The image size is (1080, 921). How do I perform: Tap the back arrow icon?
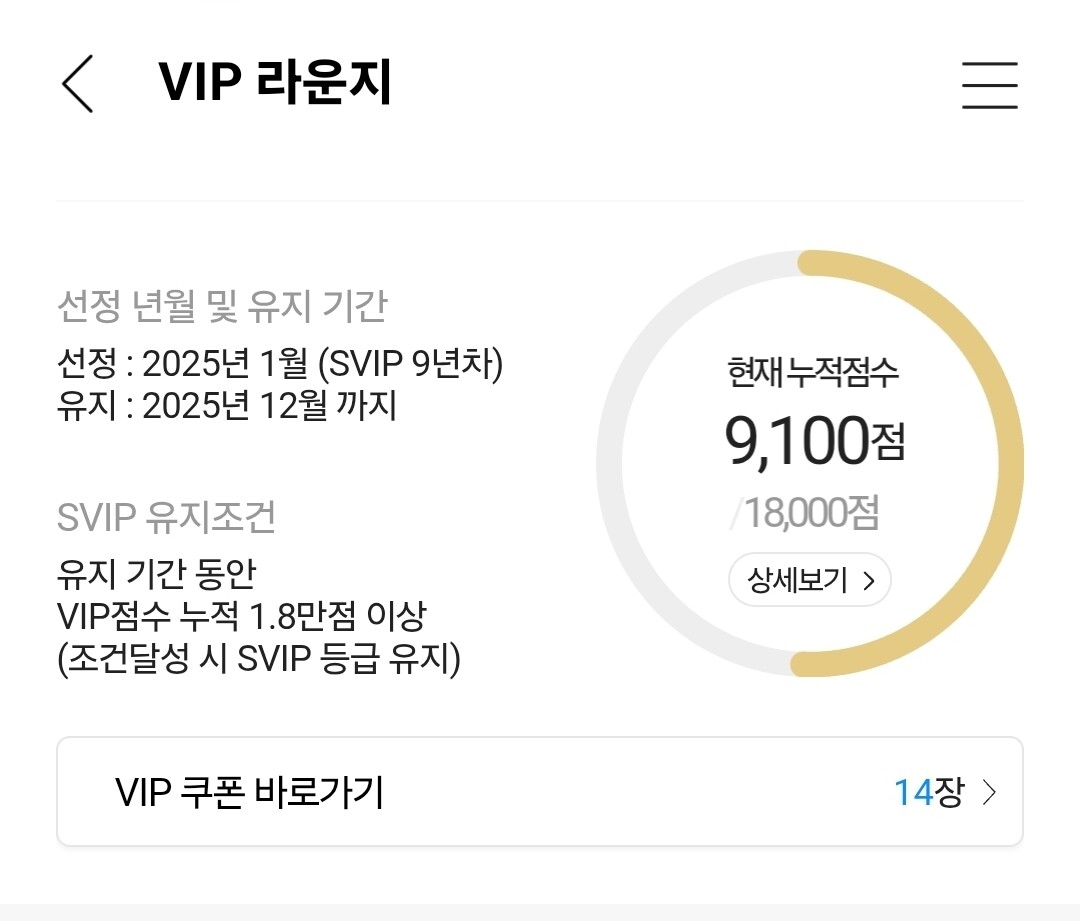tap(77, 84)
